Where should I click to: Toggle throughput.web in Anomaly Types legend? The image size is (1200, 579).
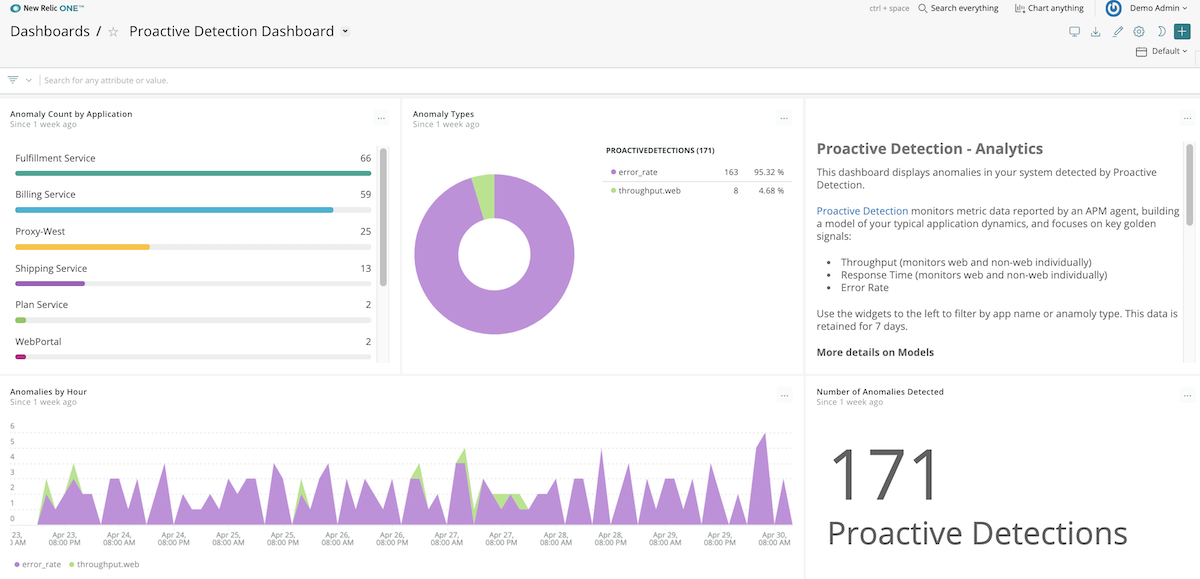point(645,190)
